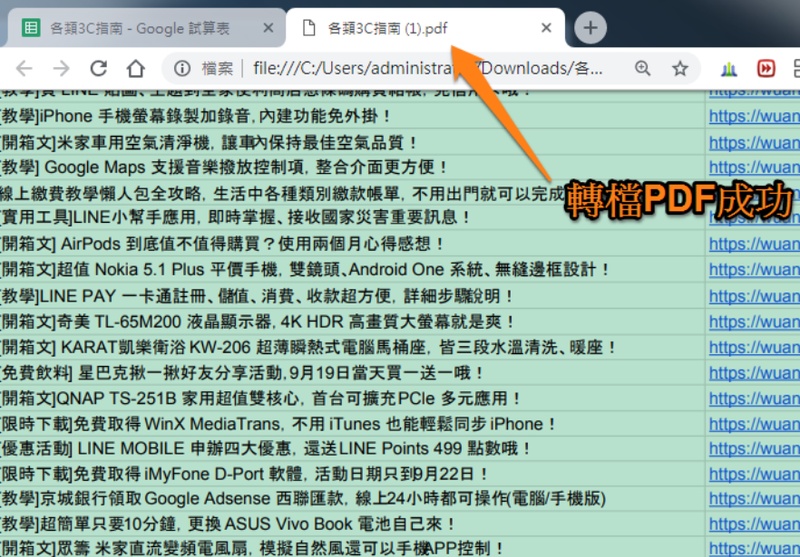
Task: Select the text "[教學]iPhone 手機螢幕錄製加錄音"
Action: (x=126, y=116)
